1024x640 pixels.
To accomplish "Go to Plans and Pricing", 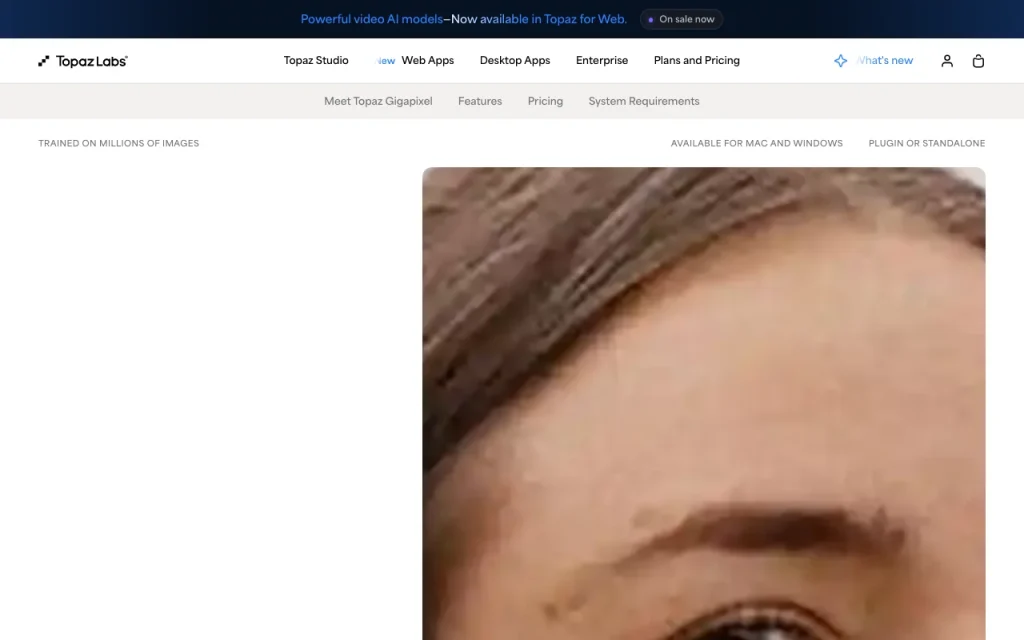I will tap(696, 60).
